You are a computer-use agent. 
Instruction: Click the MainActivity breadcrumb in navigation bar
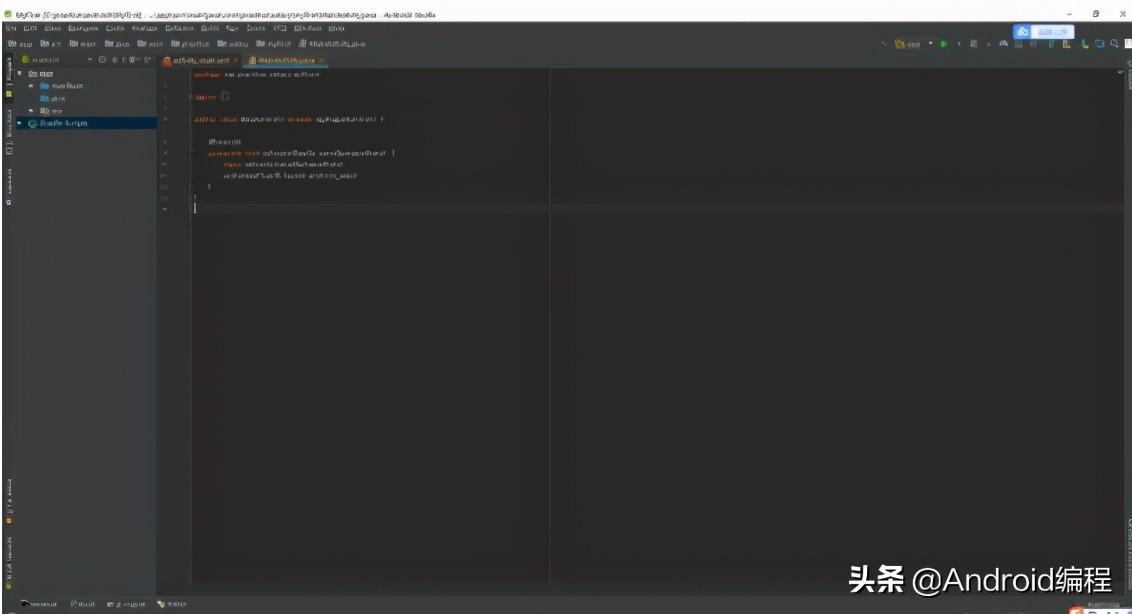click(x=332, y=44)
